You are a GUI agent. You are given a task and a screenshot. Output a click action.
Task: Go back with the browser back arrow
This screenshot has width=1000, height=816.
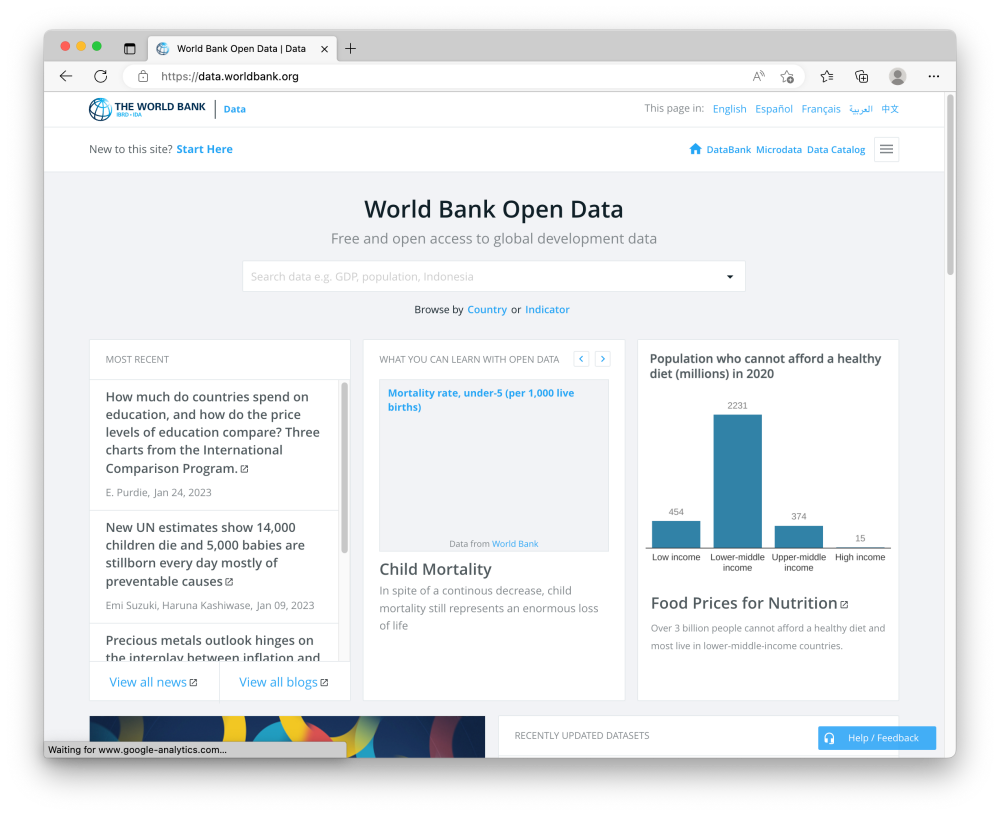(x=66, y=77)
